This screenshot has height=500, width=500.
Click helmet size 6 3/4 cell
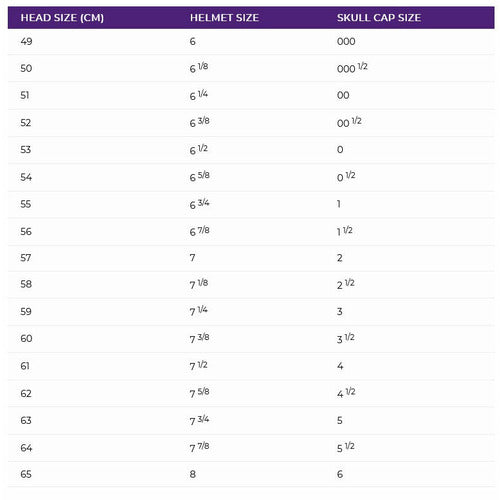(x=200, y=204)
